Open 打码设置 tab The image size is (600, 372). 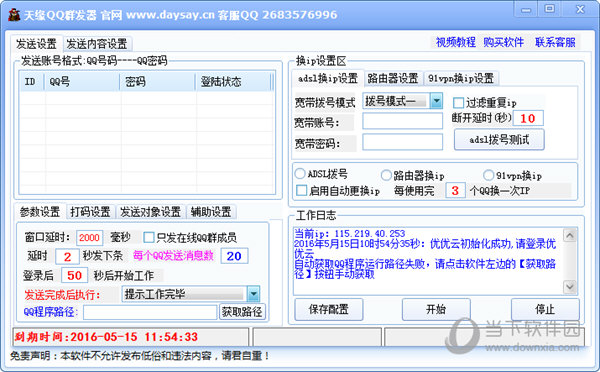[x=90, y=212]
